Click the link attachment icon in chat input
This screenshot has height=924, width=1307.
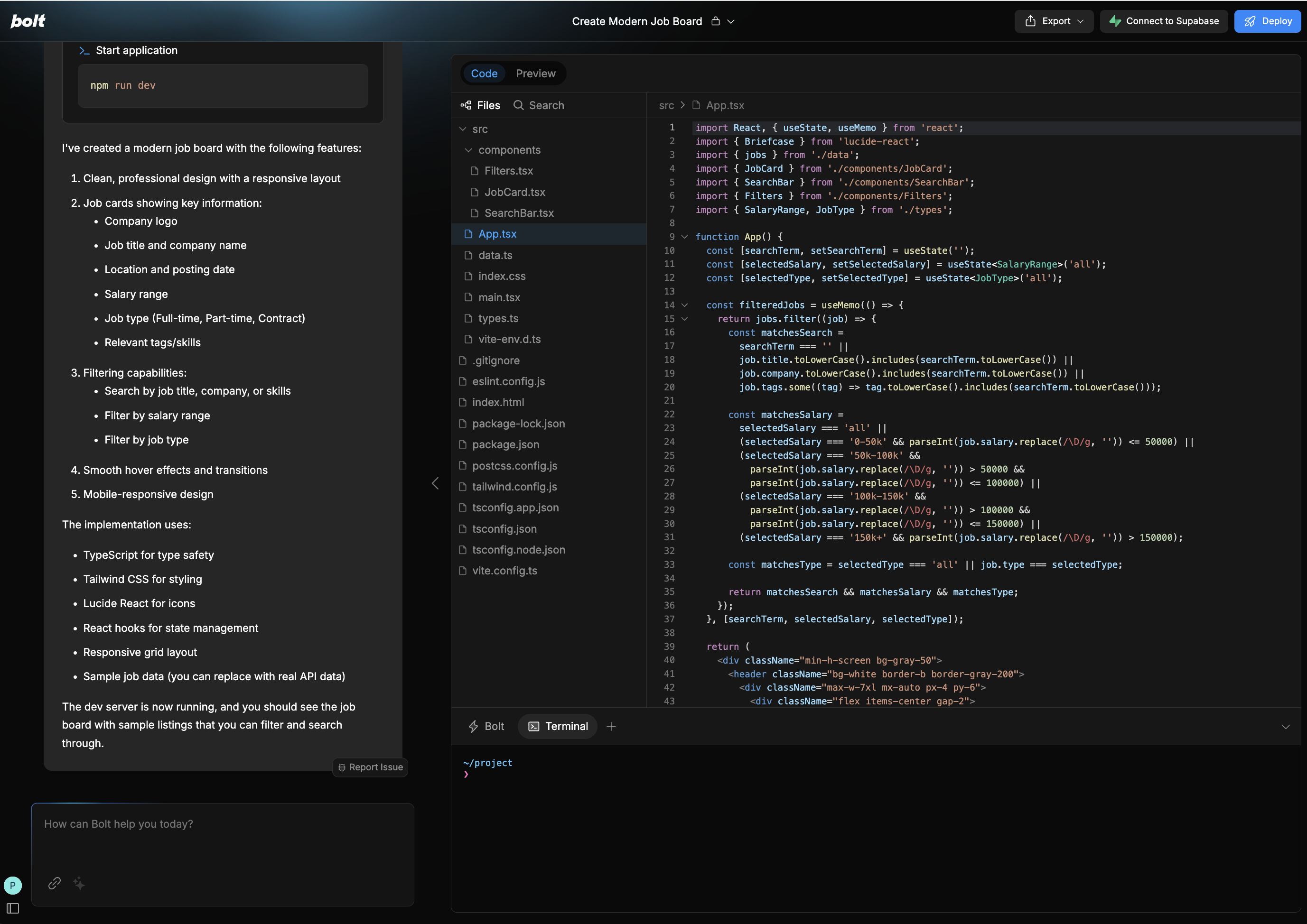tap(54, 884)
